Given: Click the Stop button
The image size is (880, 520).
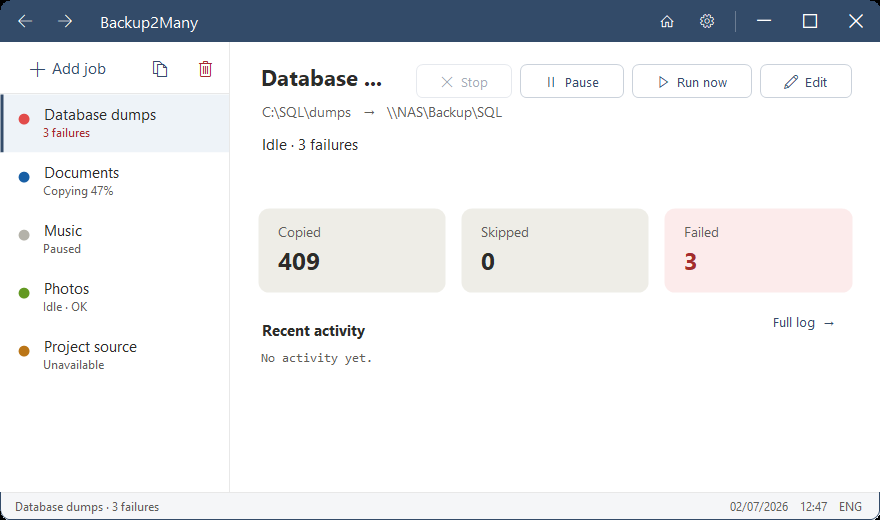Looking at the screenshot, I should pos(464,81).
